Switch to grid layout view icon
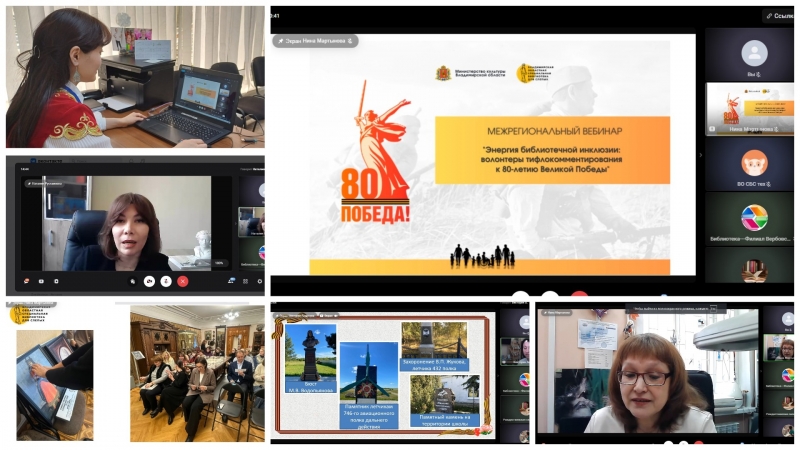 coord(243,281)
